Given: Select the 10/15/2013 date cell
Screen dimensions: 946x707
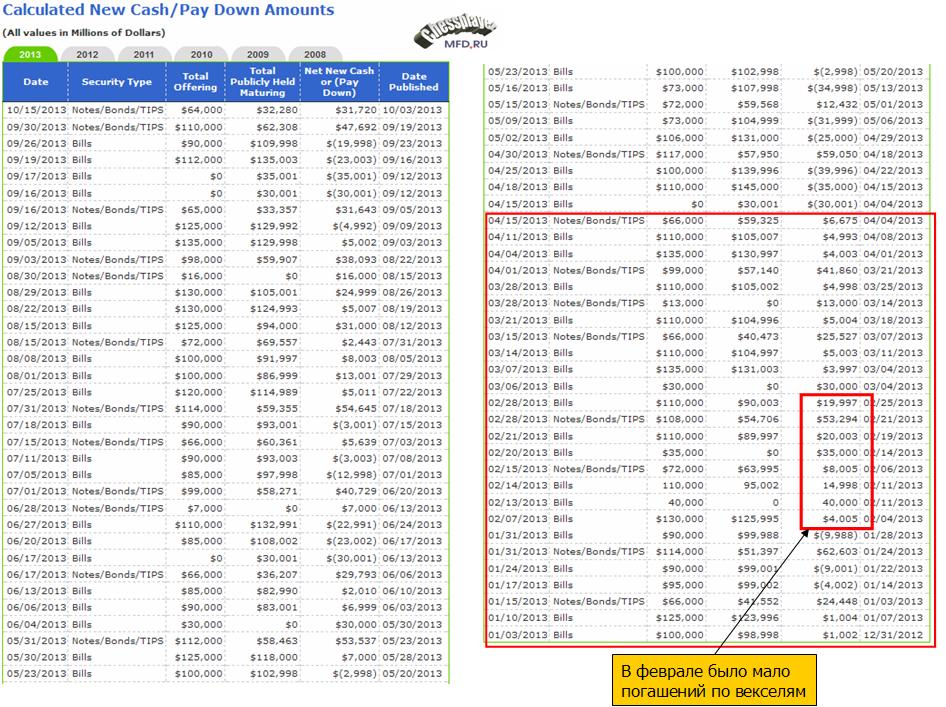Looking at the screenshot, I should [x=36, y=110].
